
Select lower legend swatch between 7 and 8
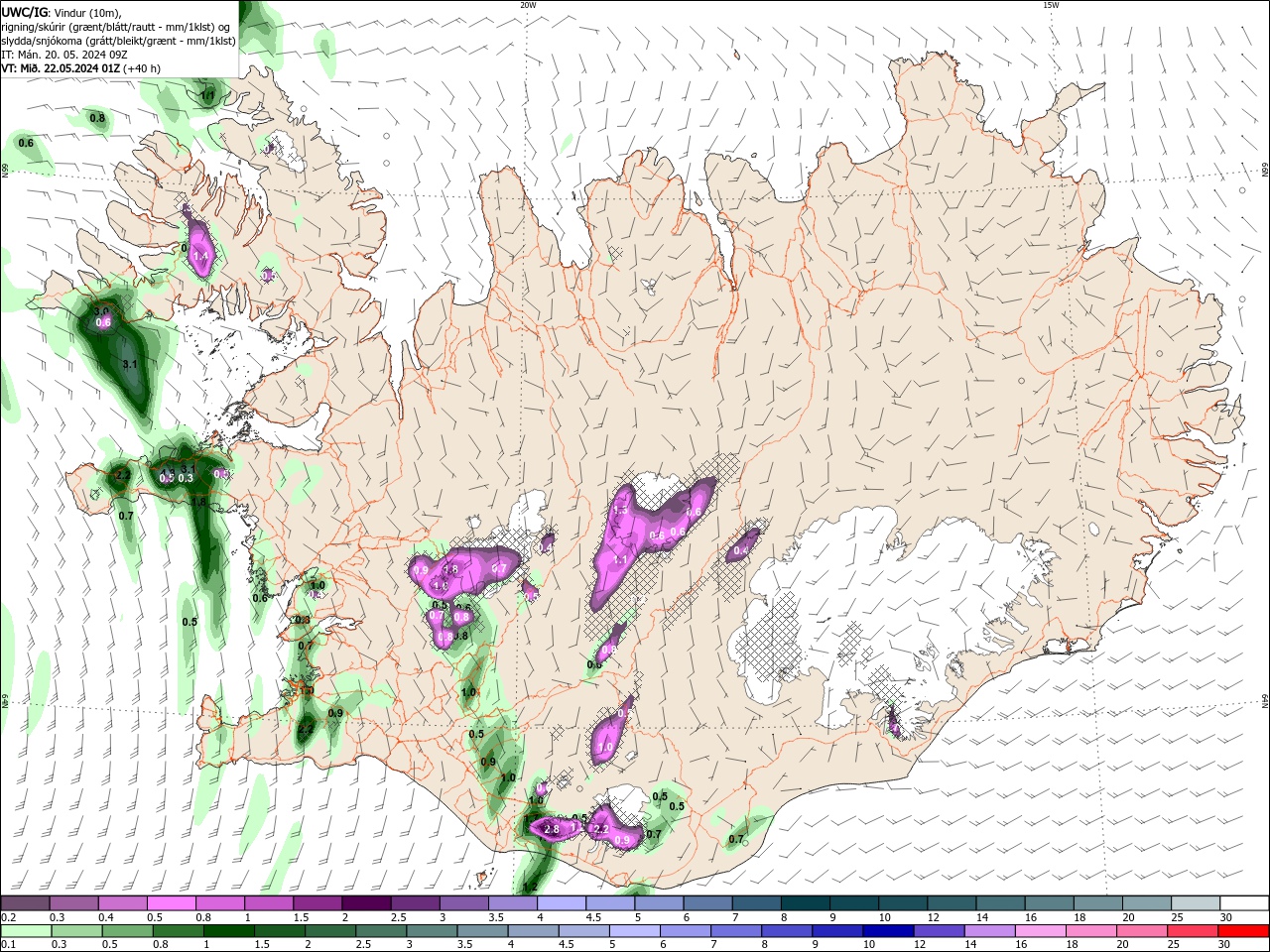736,931
